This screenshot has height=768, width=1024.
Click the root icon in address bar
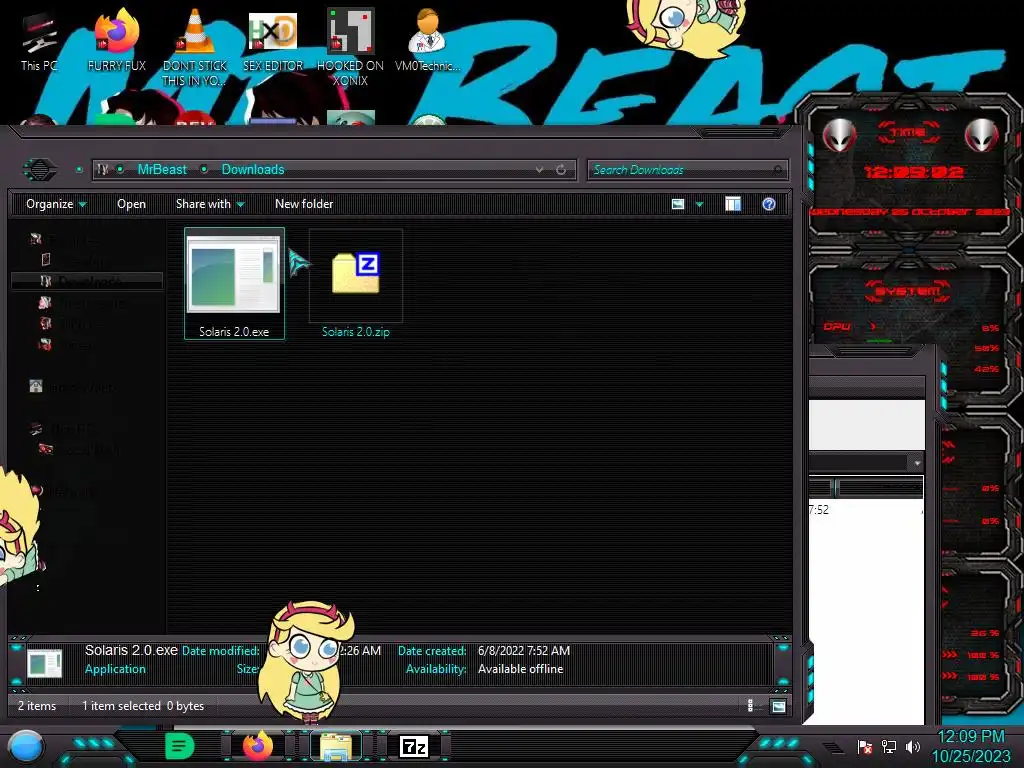pyautogui.click(x=103, y=170)
